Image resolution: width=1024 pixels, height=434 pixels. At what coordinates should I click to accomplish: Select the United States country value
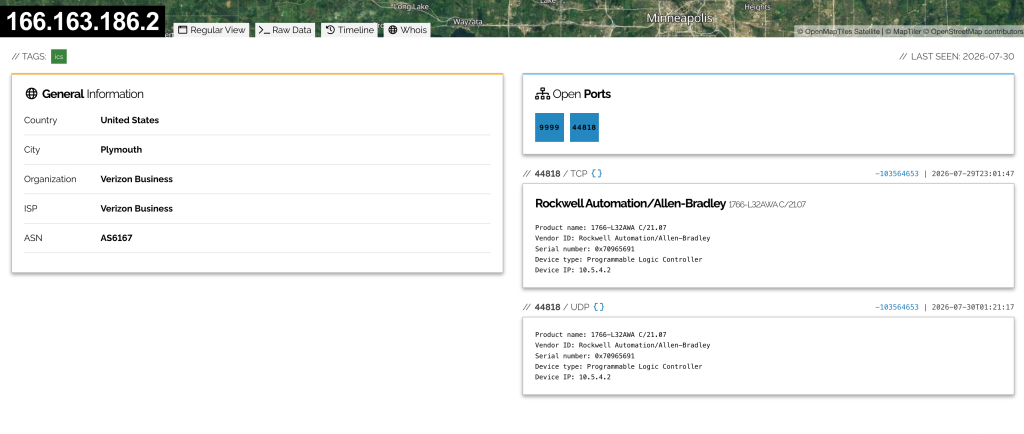129,120
